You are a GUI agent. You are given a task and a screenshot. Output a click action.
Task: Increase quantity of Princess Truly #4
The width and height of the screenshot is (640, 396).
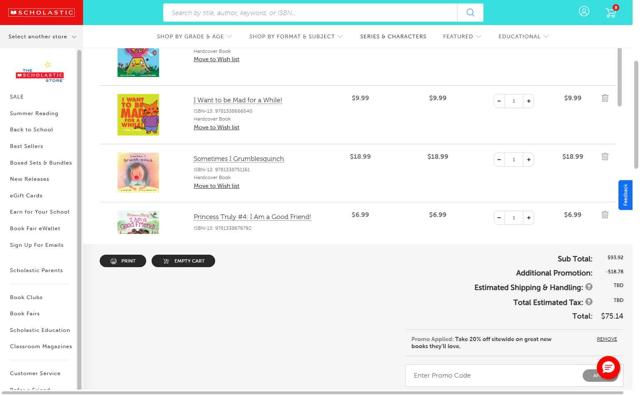pyautogui.click(x=528, y=218)
